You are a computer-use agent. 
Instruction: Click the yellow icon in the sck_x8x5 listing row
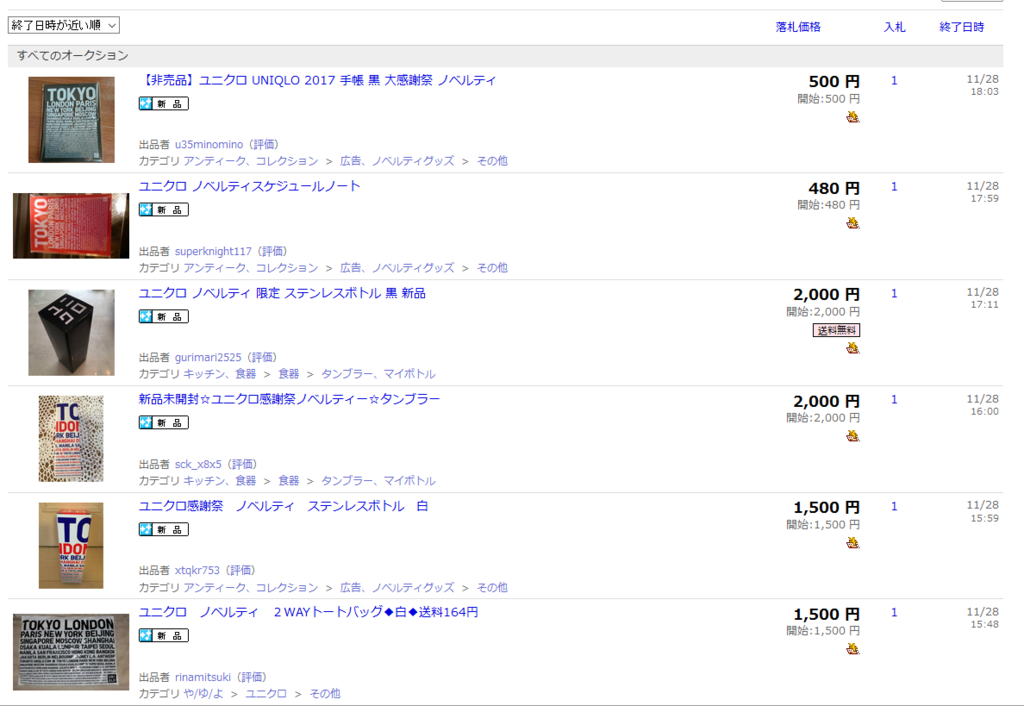tap(852, 436)
